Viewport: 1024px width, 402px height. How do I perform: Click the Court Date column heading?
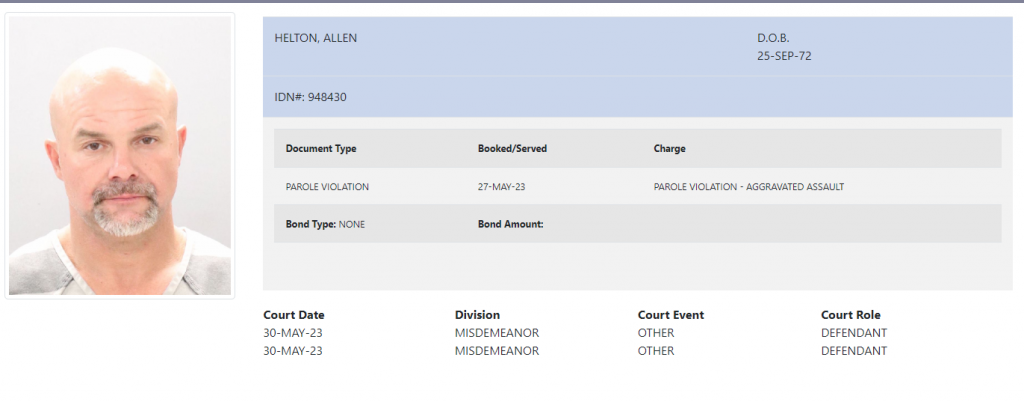coord(293,315)
